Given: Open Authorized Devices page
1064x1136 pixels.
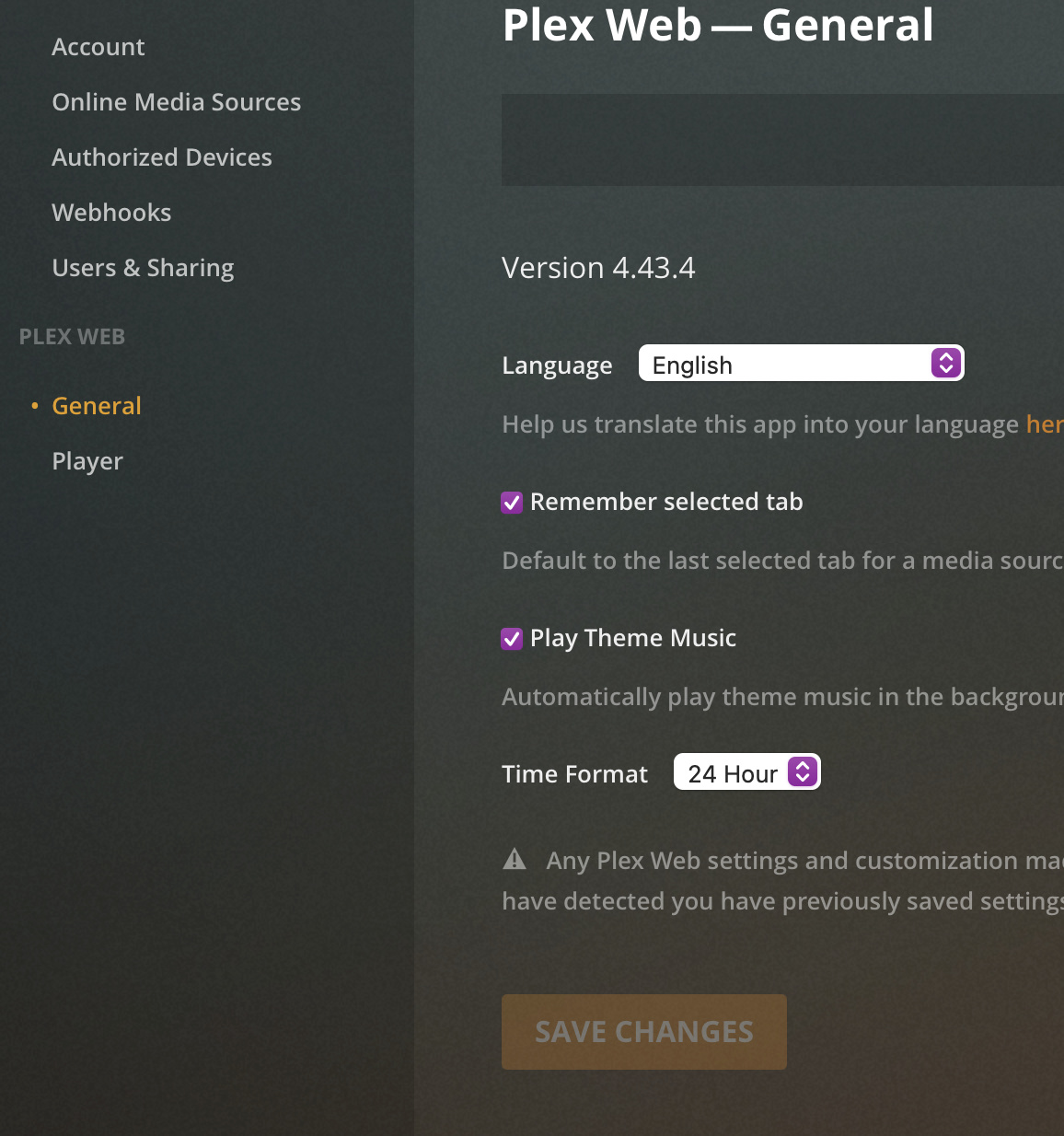Looking at the screenshot, I should click(x=161, y=157).
